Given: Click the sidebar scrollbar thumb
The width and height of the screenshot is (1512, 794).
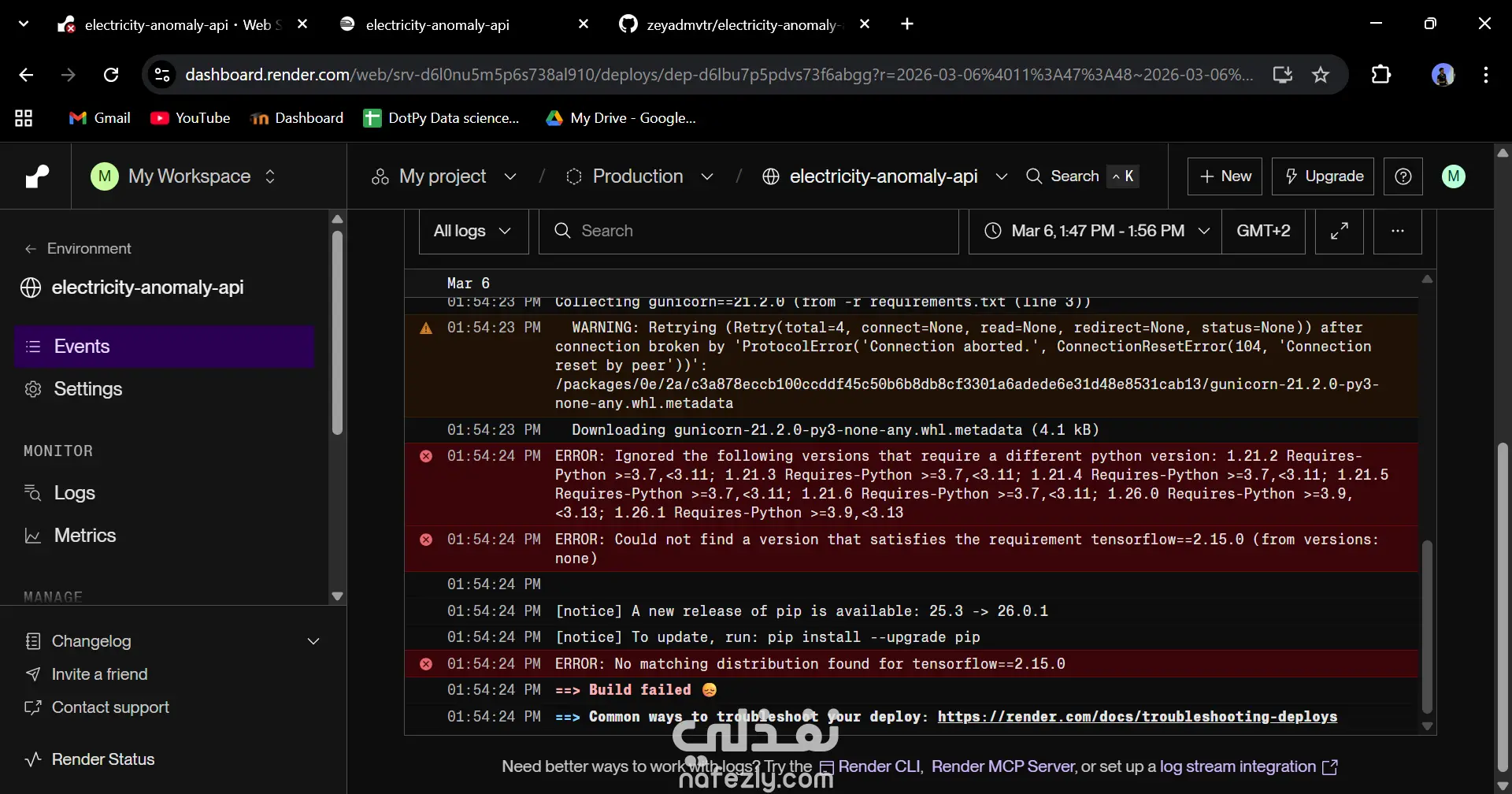Looking at the screenshot, I should [337, 332].
